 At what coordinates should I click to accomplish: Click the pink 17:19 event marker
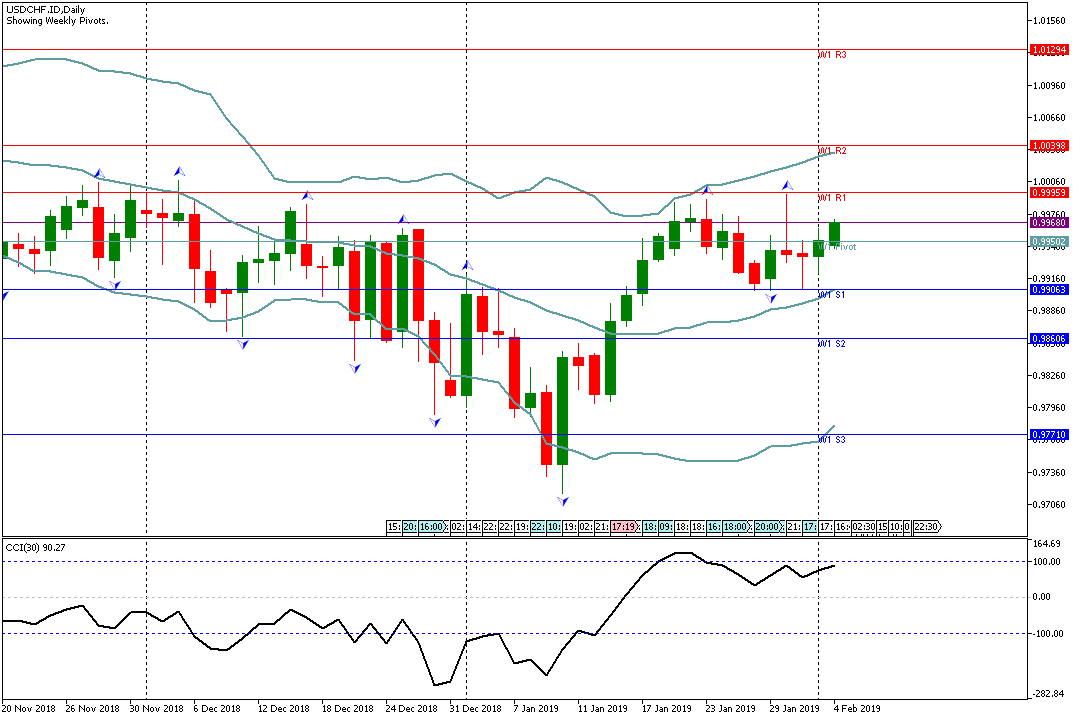tap(623, 527)
